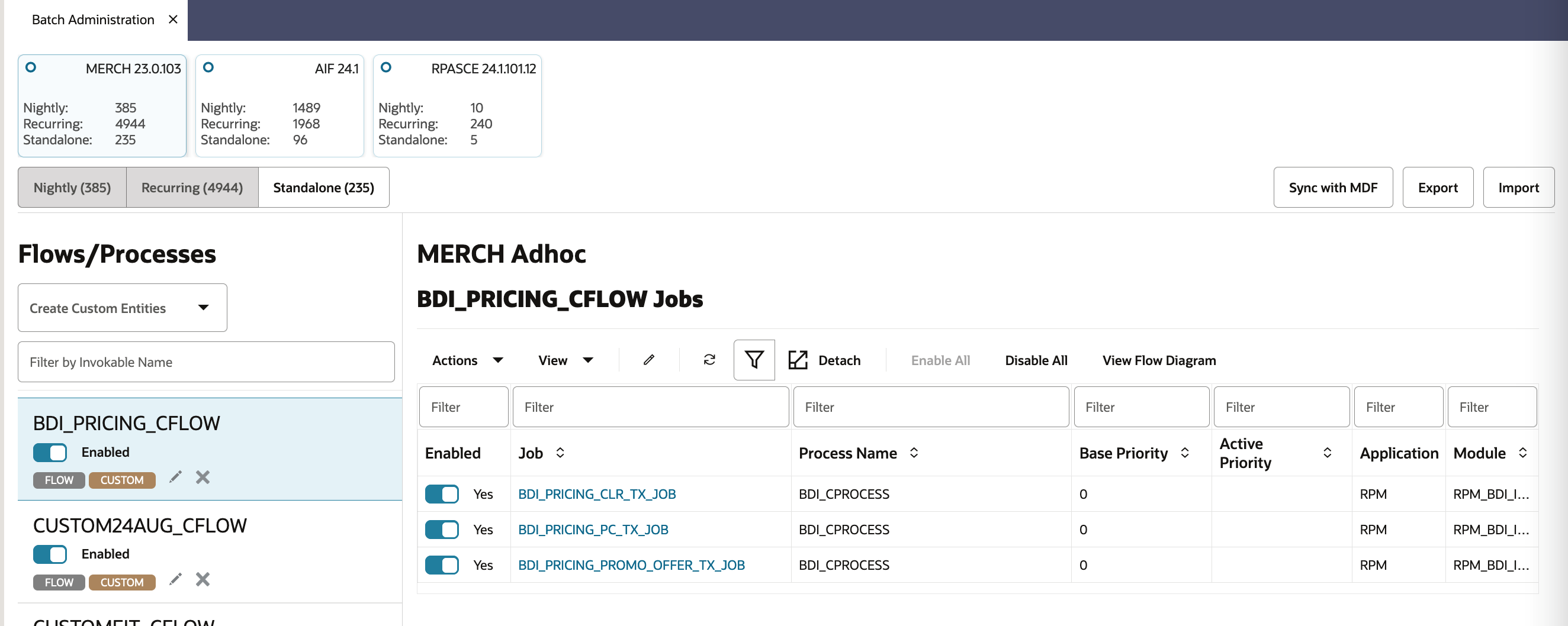The height and width of the screenshot is (626, 1568).
Task: Edit the BDI_PRICING_CFLOW flow with pencil icon
Action: [175, 477]
